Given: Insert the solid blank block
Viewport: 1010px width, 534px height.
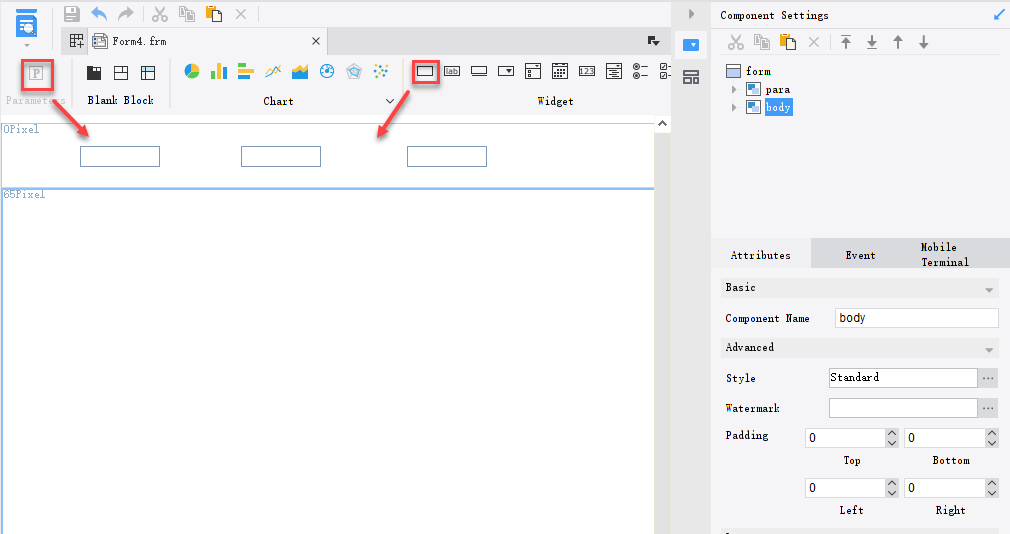Looking at the screenshot, I should [x=94, y=73].
